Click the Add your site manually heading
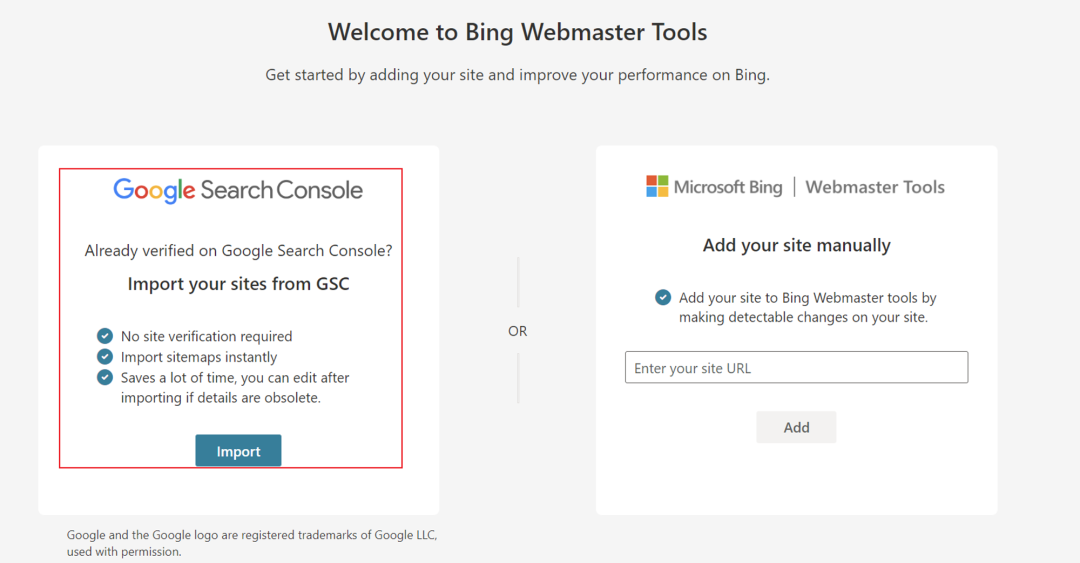 coord(796,245)
